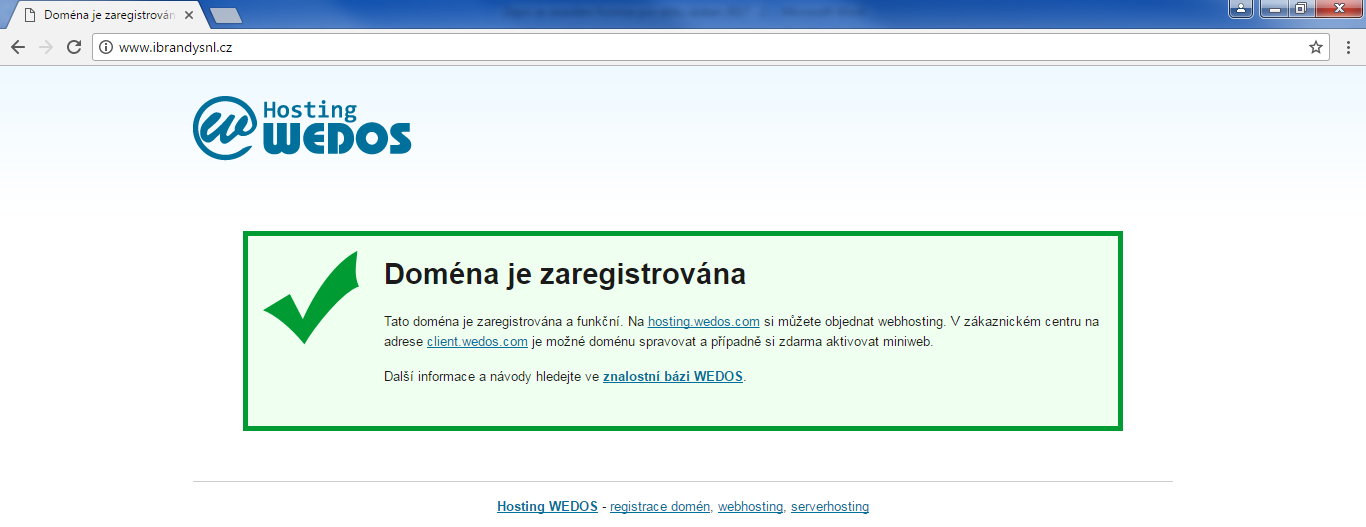Restore down the browser window
The image size is (1366, 527).
[x=1300, y=8]
